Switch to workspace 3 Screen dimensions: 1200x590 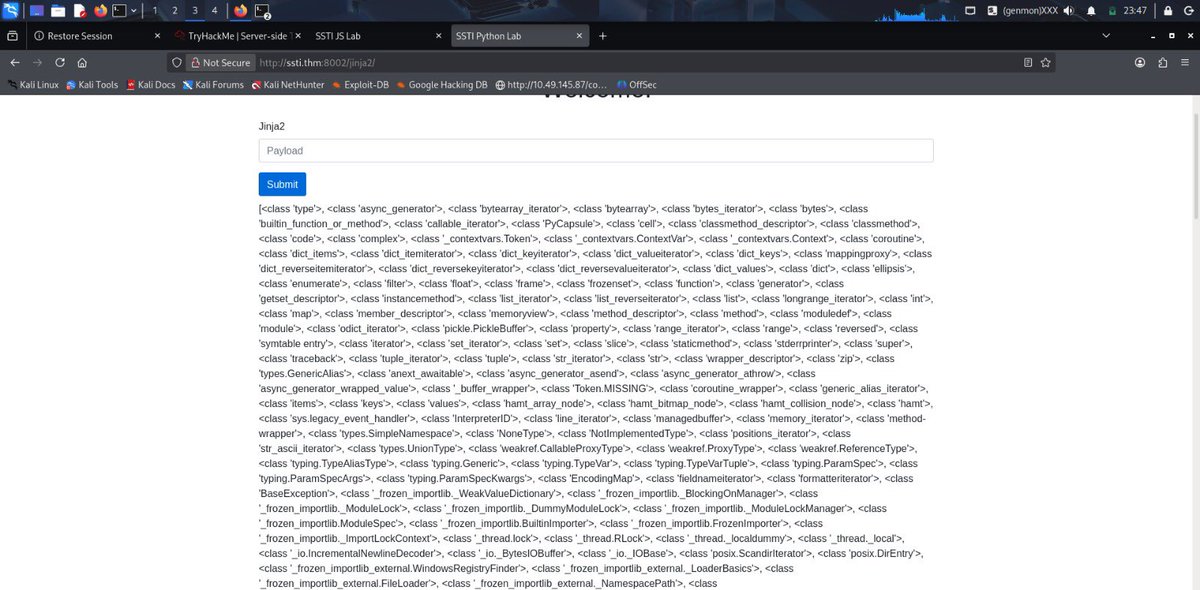(x=194, y=11)
